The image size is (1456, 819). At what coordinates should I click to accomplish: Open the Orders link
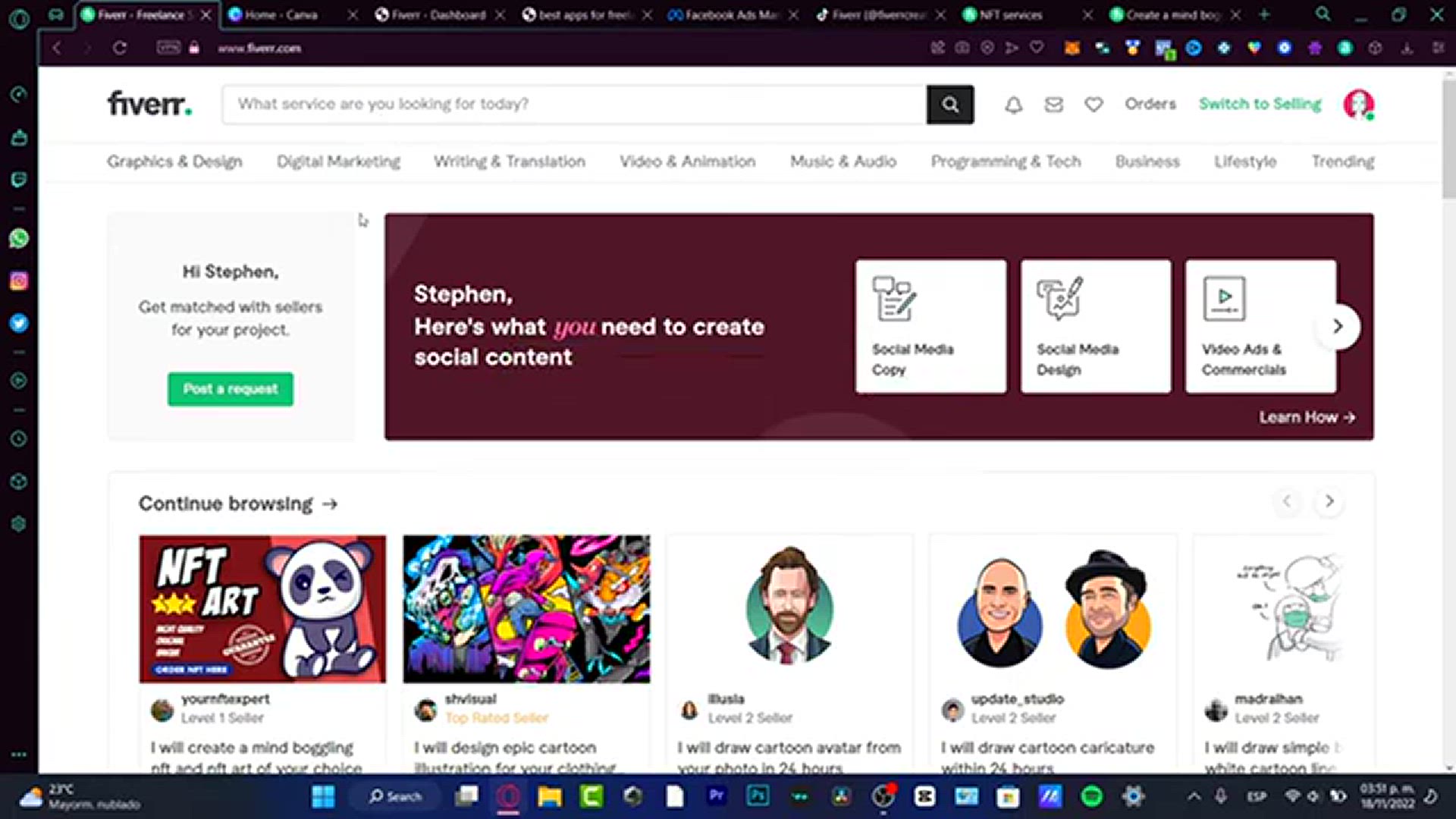pos(1150,104)
